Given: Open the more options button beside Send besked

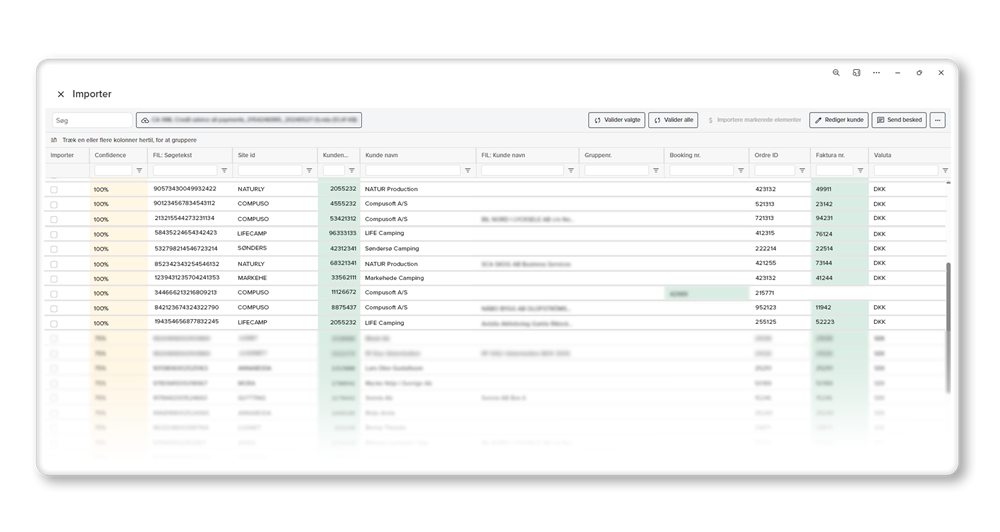Looking at the screenshot, I should point(937,120).
